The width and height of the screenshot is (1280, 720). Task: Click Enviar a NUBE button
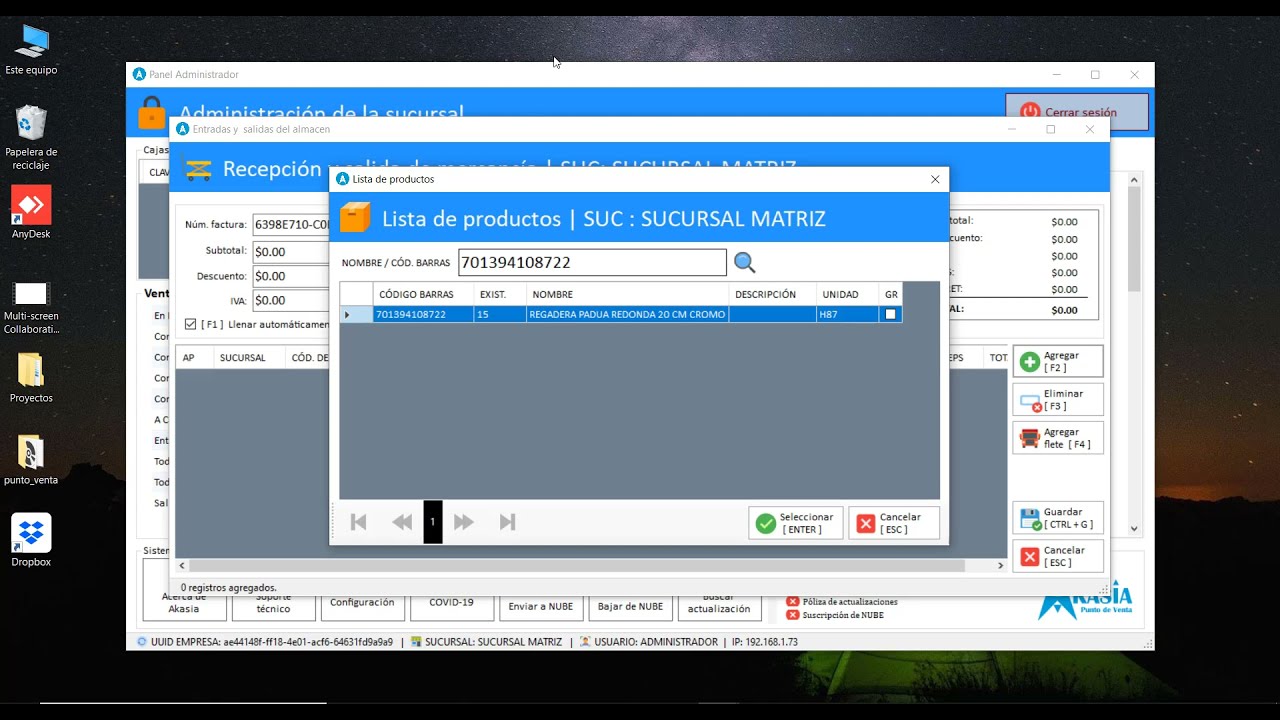tap(541, 606)
